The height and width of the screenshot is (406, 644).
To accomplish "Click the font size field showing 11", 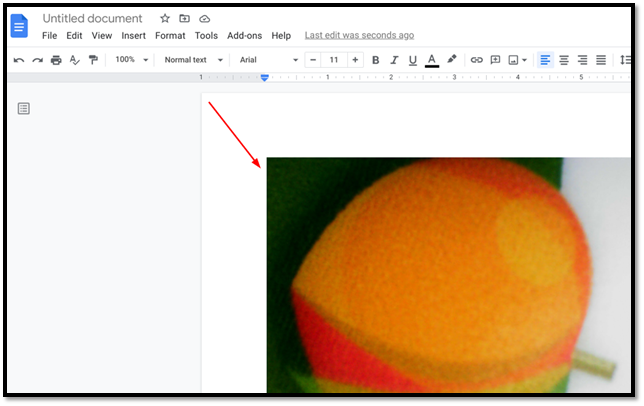I will 334,60.
